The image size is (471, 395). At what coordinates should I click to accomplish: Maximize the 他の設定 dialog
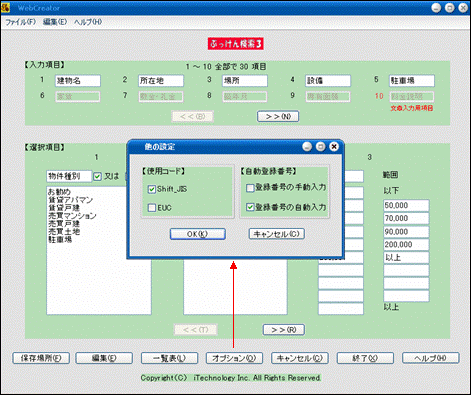[320, 147]
